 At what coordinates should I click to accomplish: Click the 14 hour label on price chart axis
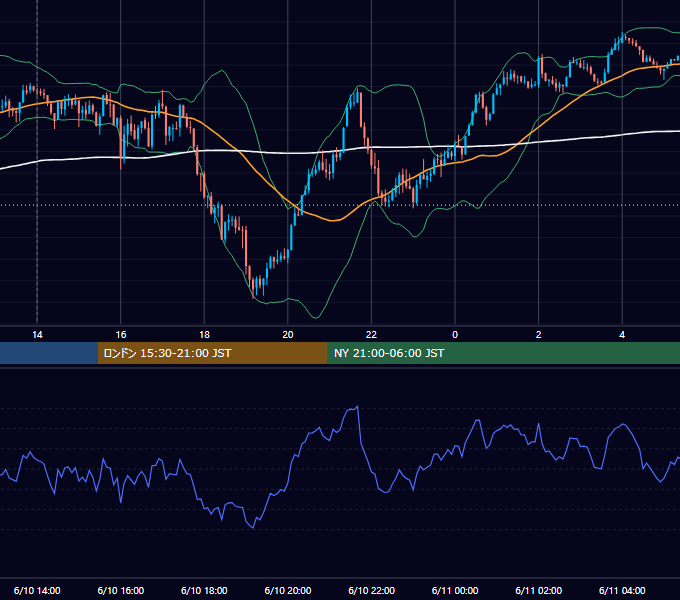pos(37,335)
